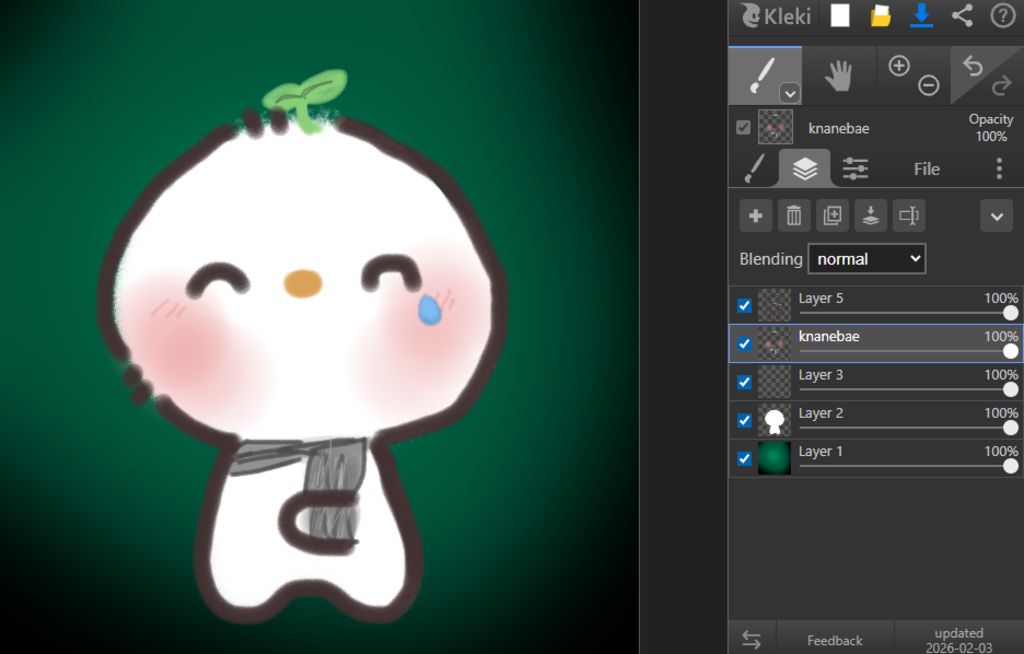This screenshot has height=654, width=1024.
Task: Toggle visibility of Layer 2
Action: [744, 420]
